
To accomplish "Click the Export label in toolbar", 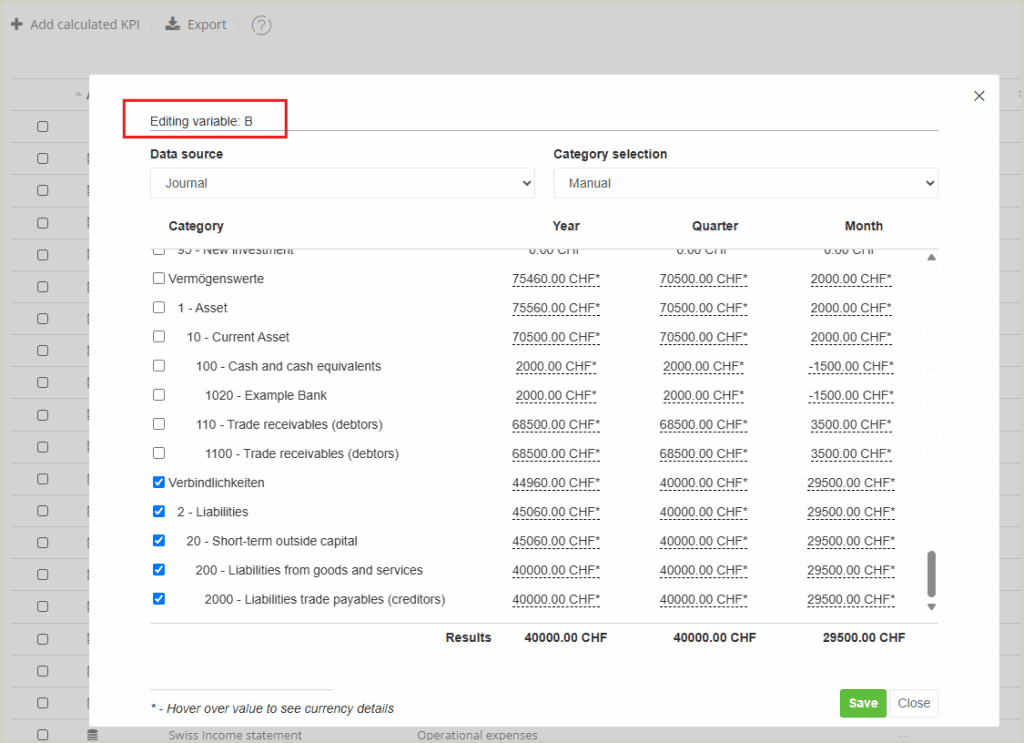I will [x=206, y=25].
